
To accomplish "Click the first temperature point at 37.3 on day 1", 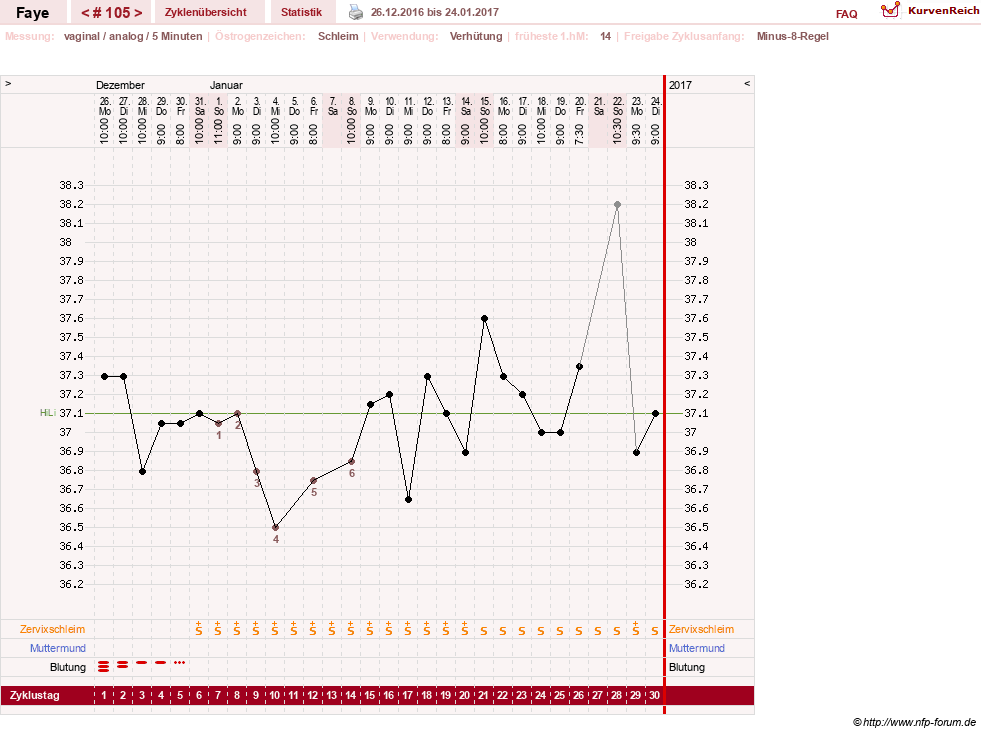I will (104, 376).
